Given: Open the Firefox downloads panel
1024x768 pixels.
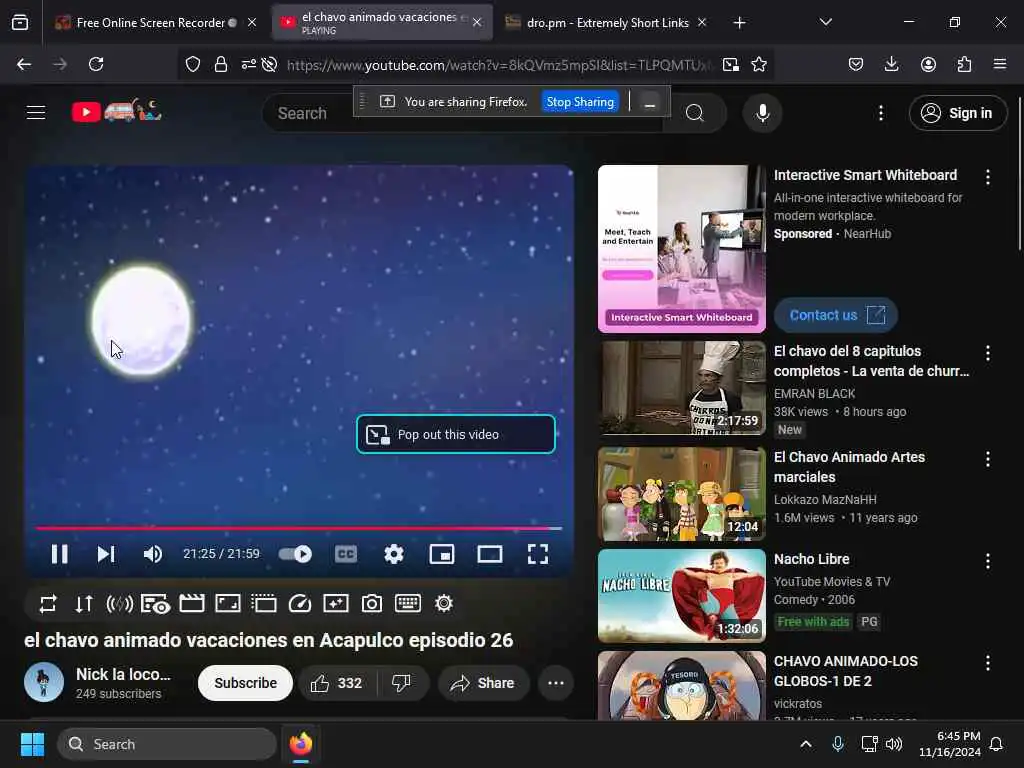Looking at the screenshot, I should [891, 64].
